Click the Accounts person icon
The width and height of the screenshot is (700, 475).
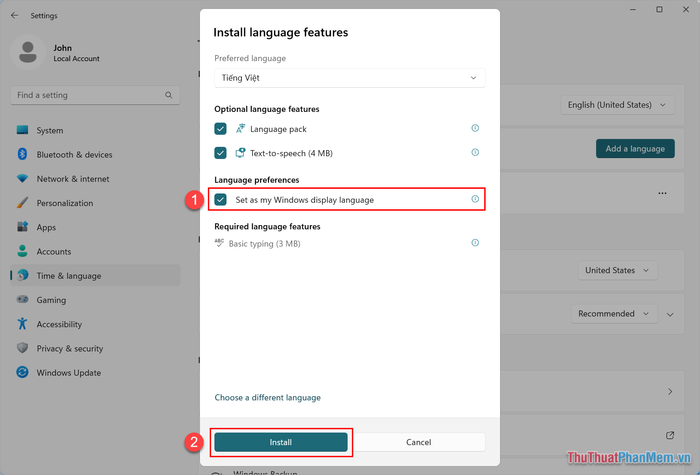click(x=22, y=251)
